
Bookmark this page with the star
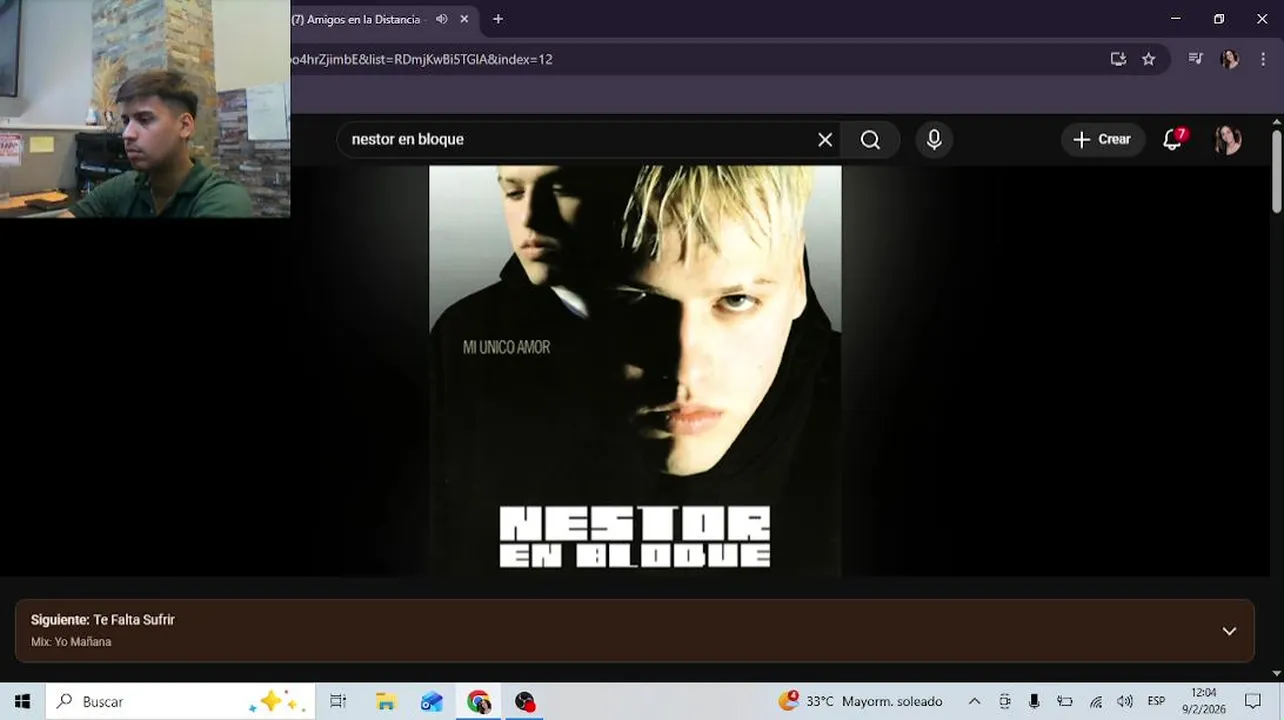(1148, 59)
